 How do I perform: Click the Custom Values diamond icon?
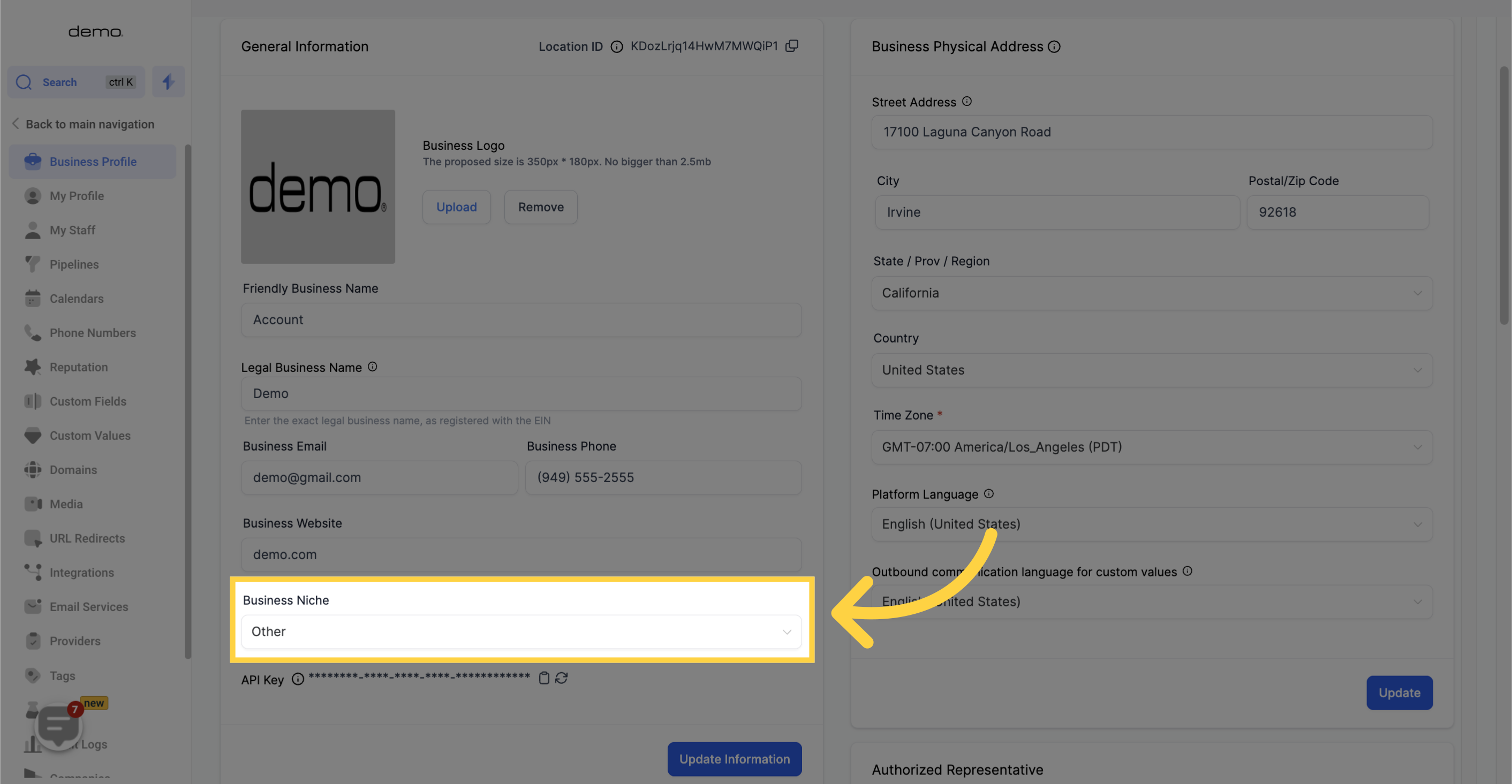(33, 436)
